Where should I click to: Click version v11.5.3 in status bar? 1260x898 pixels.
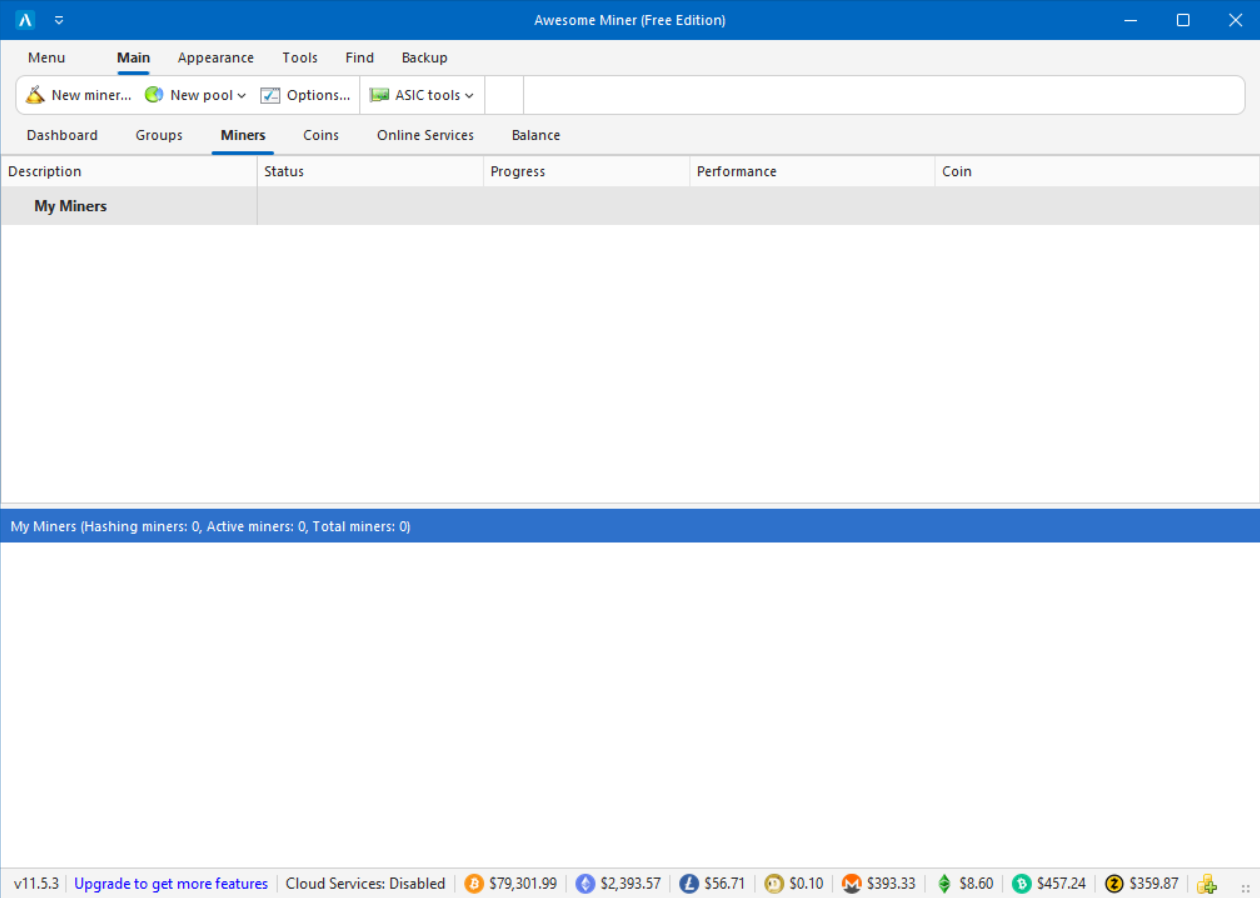[x=36, y=884]
